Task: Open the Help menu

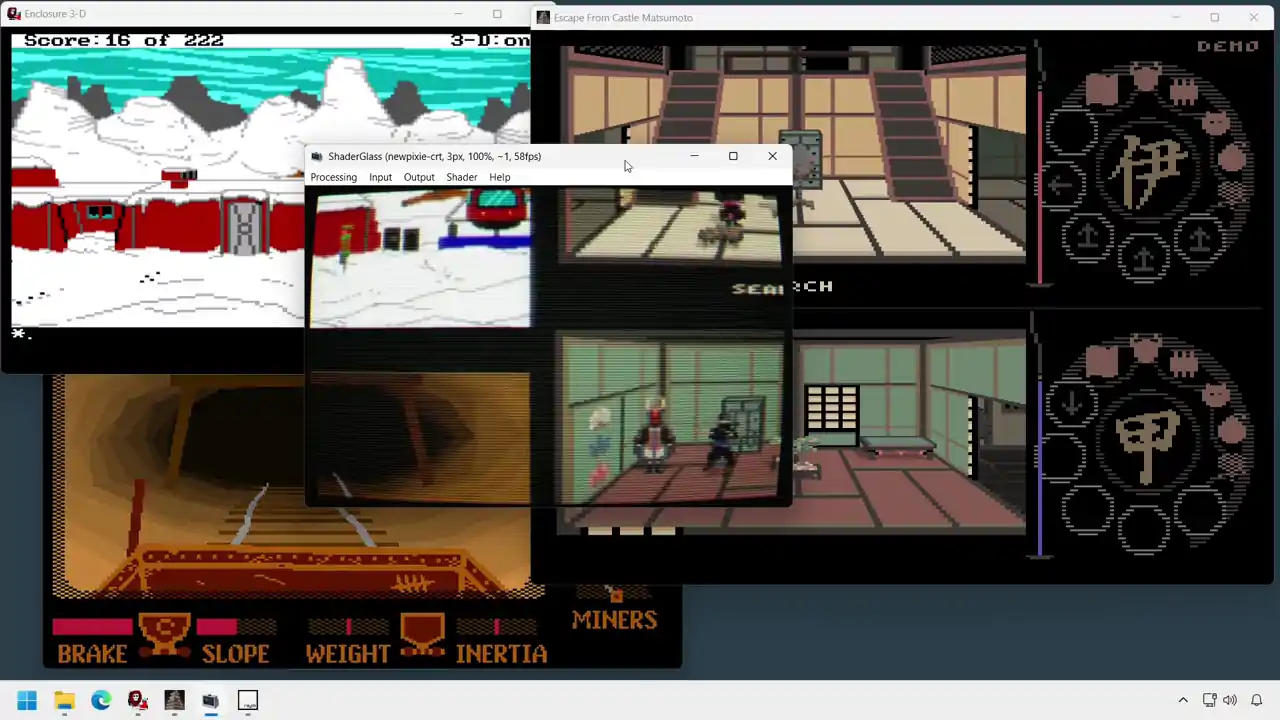Action: [x=499, y=177]
